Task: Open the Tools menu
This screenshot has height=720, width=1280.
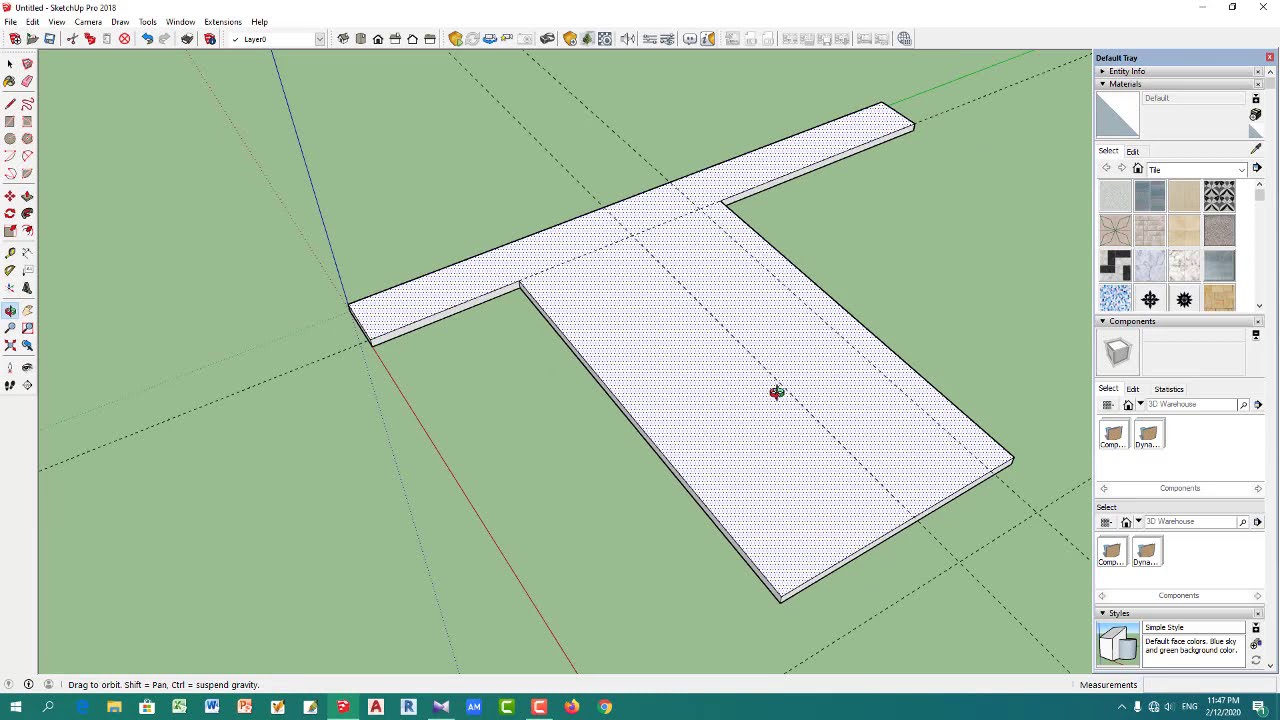Action: 147,22
